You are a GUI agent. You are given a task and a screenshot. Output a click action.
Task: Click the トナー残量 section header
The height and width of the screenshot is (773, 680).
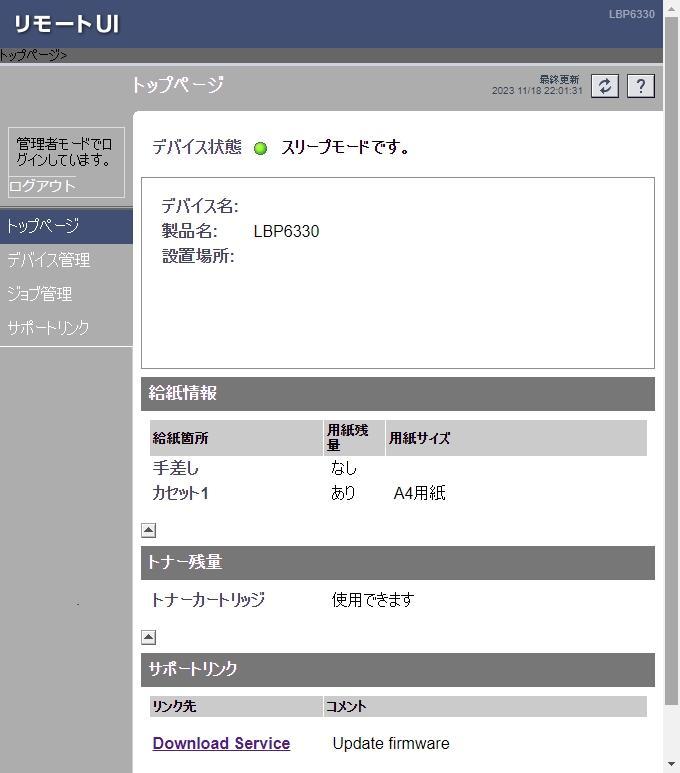point(397,562)
